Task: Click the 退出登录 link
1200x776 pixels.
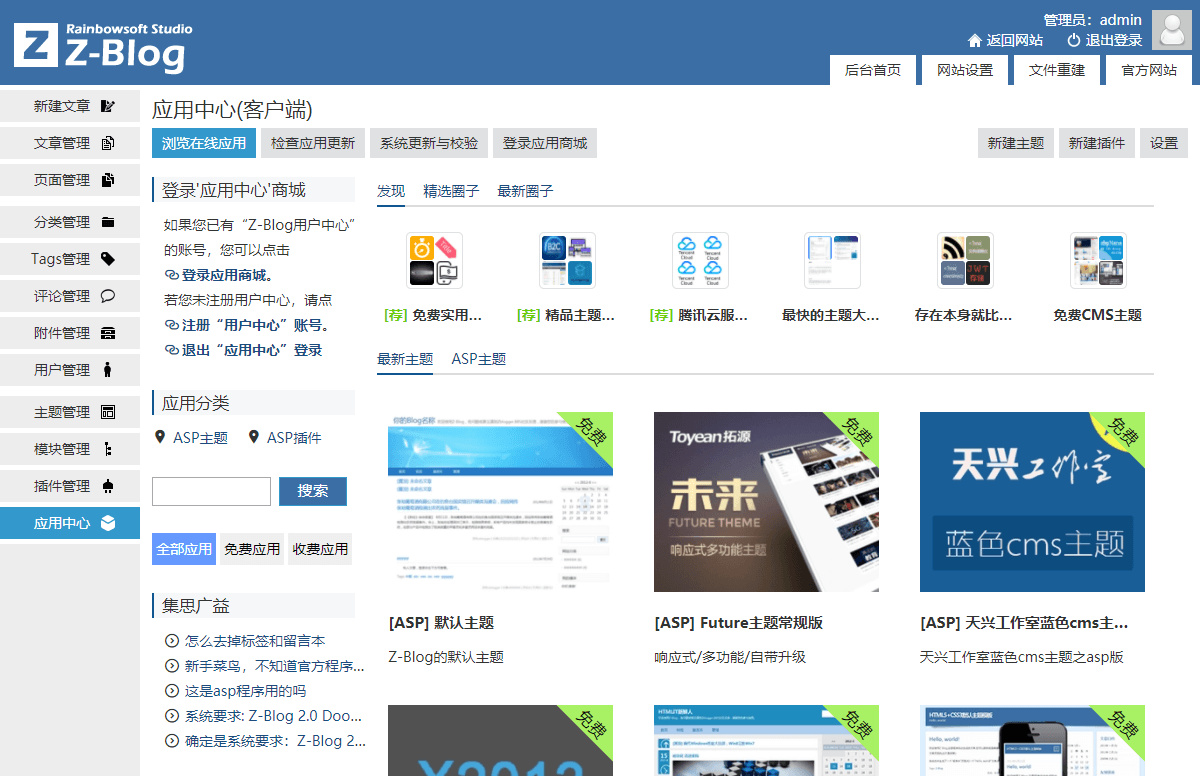Action: (x=1114, y=41)
